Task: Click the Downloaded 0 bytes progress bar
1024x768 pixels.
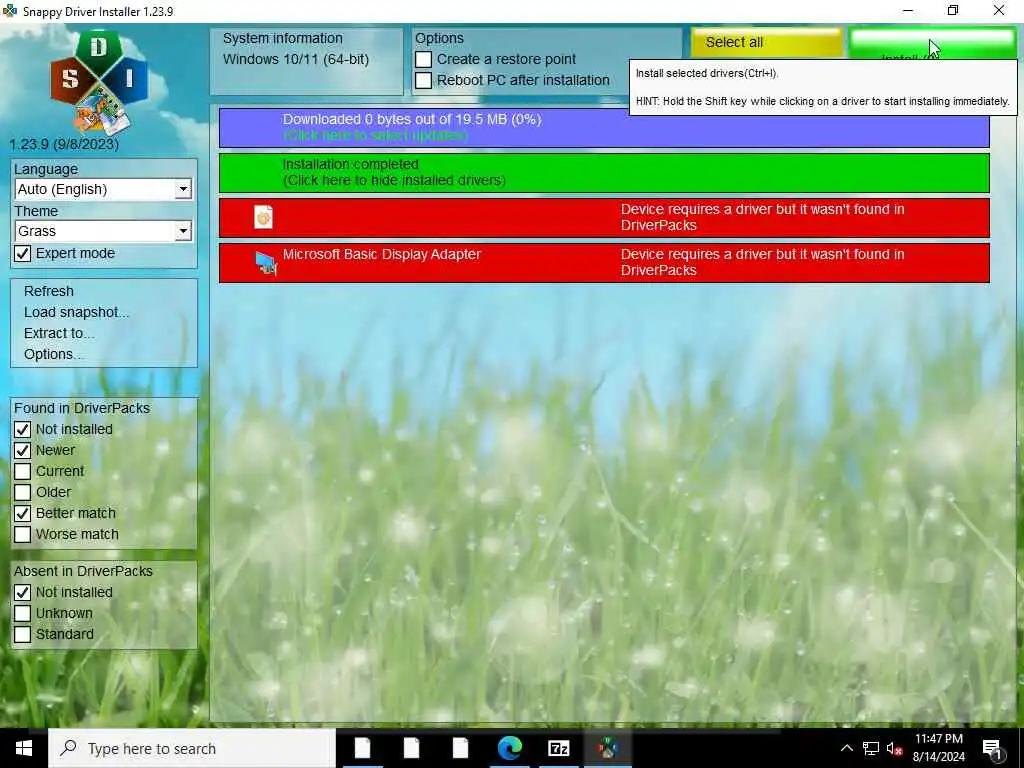Action: point(604,128)
